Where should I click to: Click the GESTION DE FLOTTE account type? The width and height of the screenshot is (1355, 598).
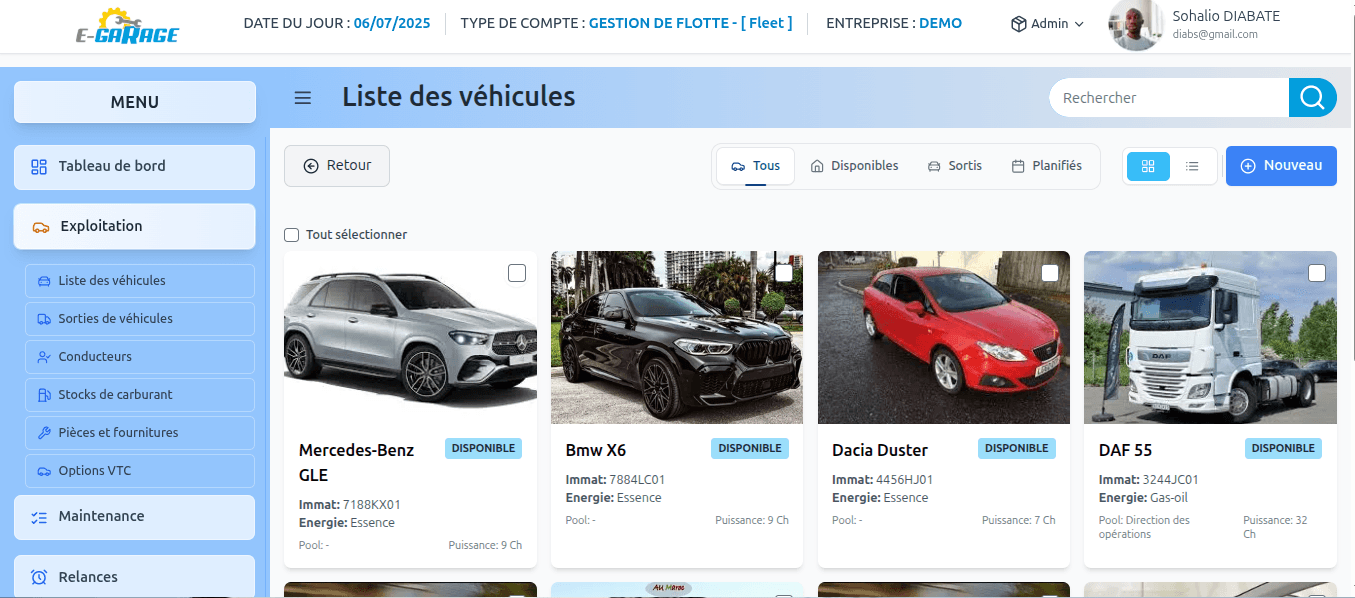(691, 23)
